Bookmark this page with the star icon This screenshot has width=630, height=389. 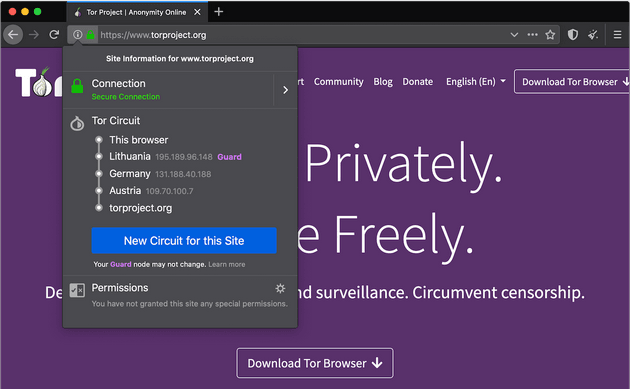[550, 35]
